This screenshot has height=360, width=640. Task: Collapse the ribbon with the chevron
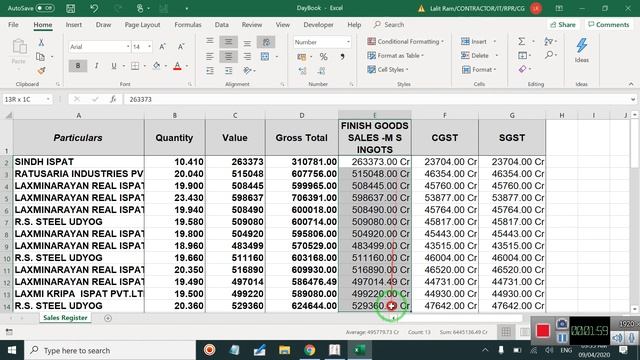(x=631, y=84)
